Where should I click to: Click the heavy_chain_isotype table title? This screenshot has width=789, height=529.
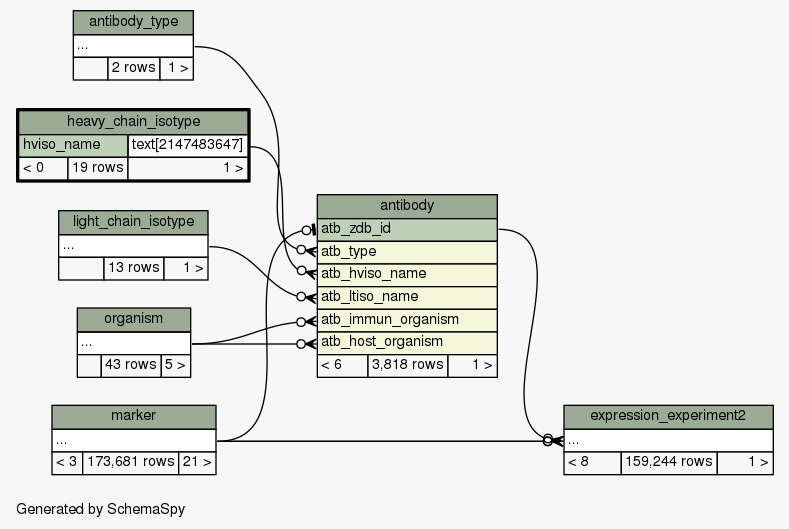pos(133,122)
